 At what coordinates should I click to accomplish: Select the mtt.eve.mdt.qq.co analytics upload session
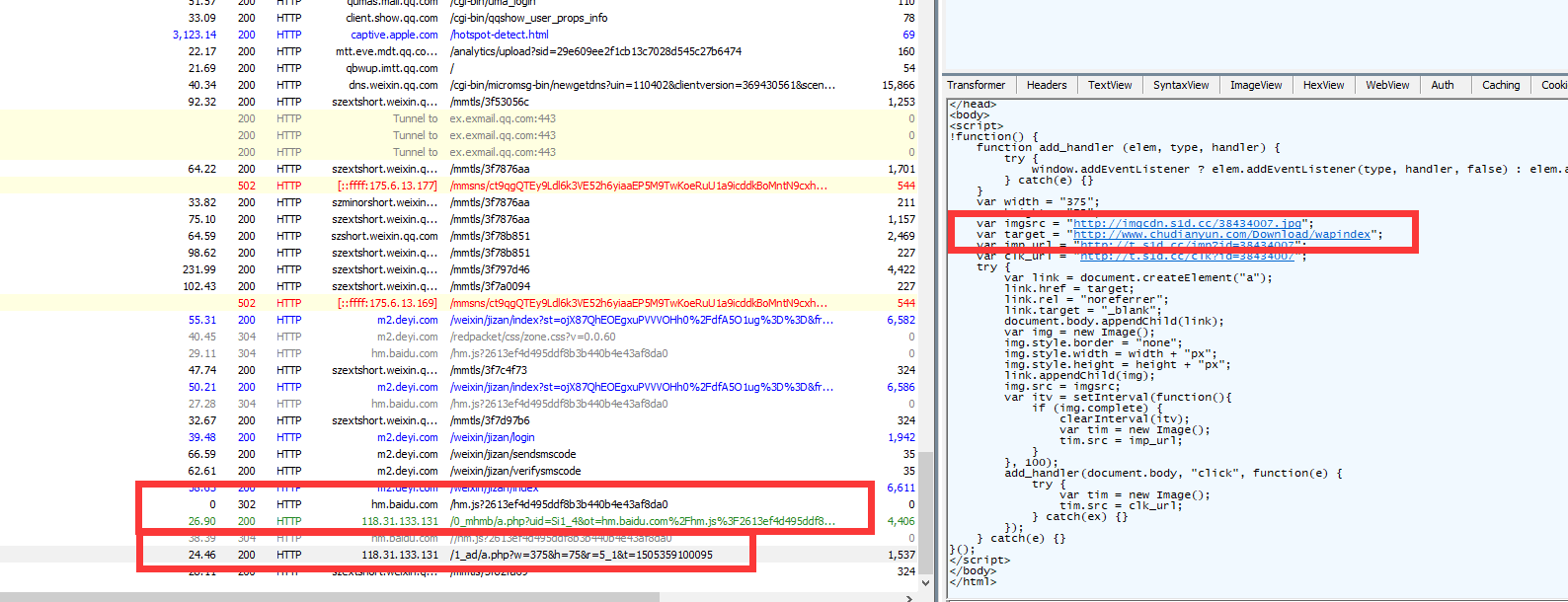click(459, 51)
